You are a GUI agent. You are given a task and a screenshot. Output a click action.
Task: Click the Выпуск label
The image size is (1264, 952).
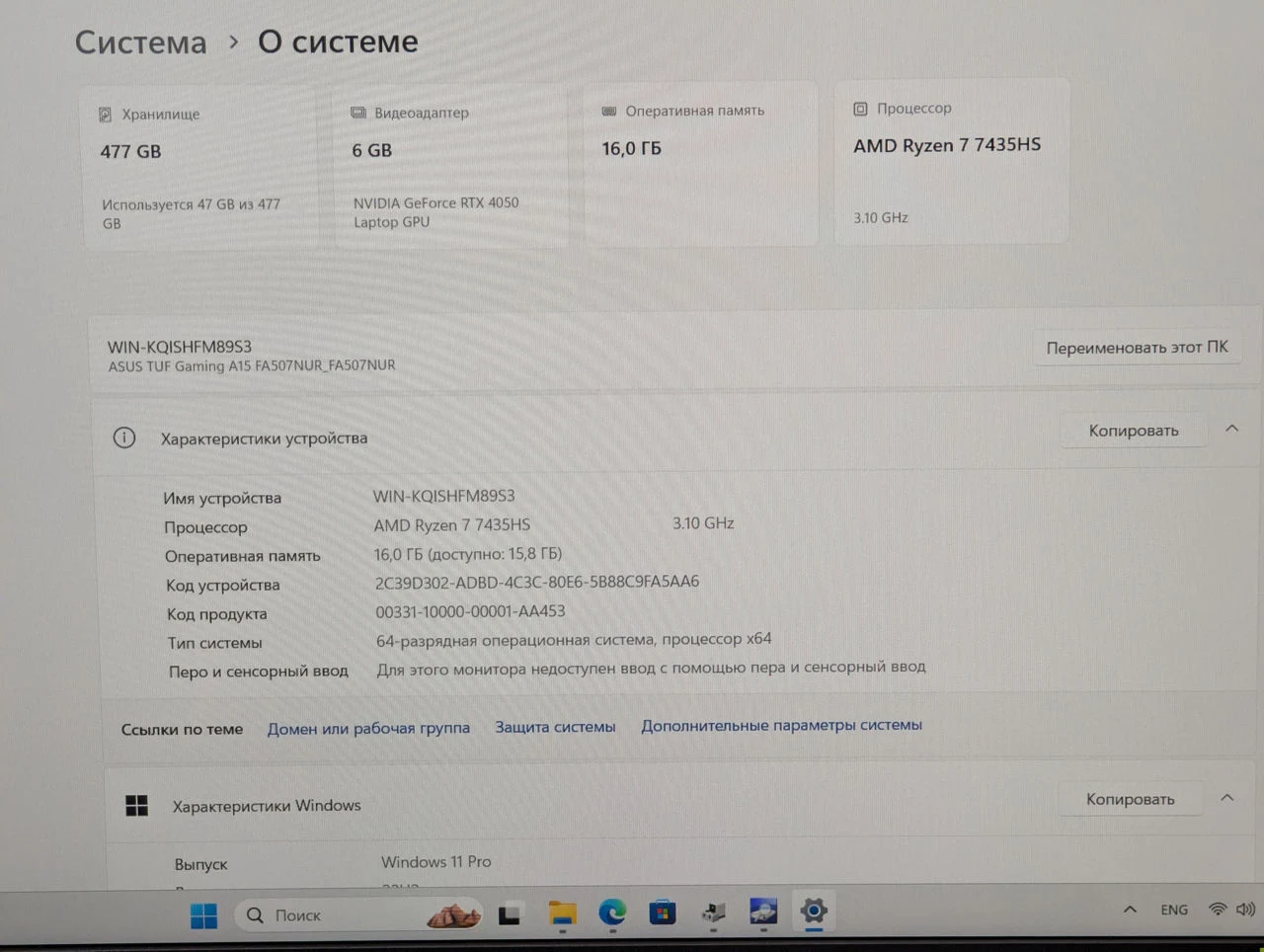click(x=200, y=864)
